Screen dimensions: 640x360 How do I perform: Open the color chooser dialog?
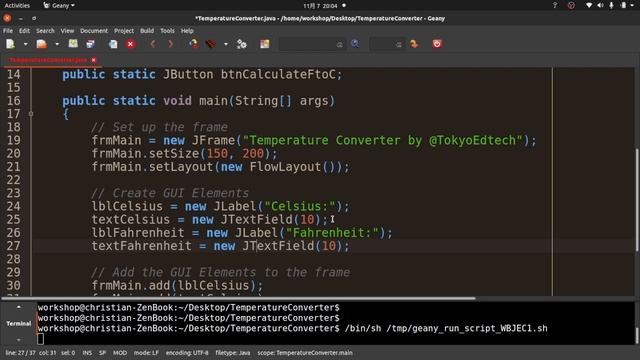click(x=265, y=44)
